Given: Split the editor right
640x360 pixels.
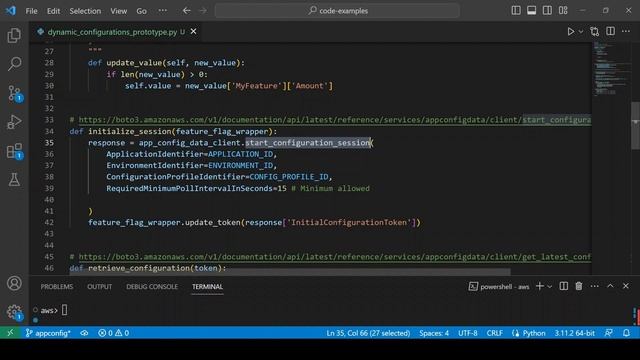Looking at the screenshot, I should [x=610, y=31].
